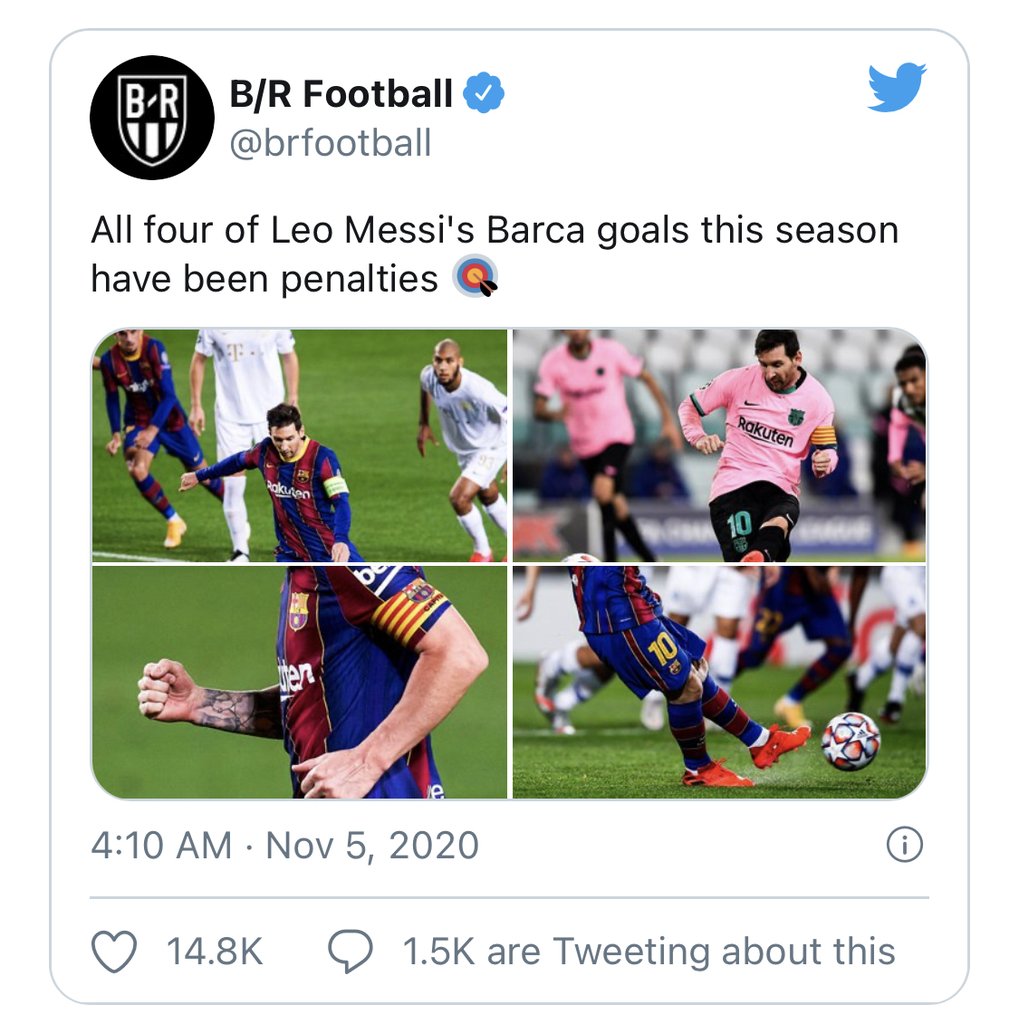Open the Twitter bird logo
The height and width of the screenshot is (1024, 1019).
click(x=897, y=87)
